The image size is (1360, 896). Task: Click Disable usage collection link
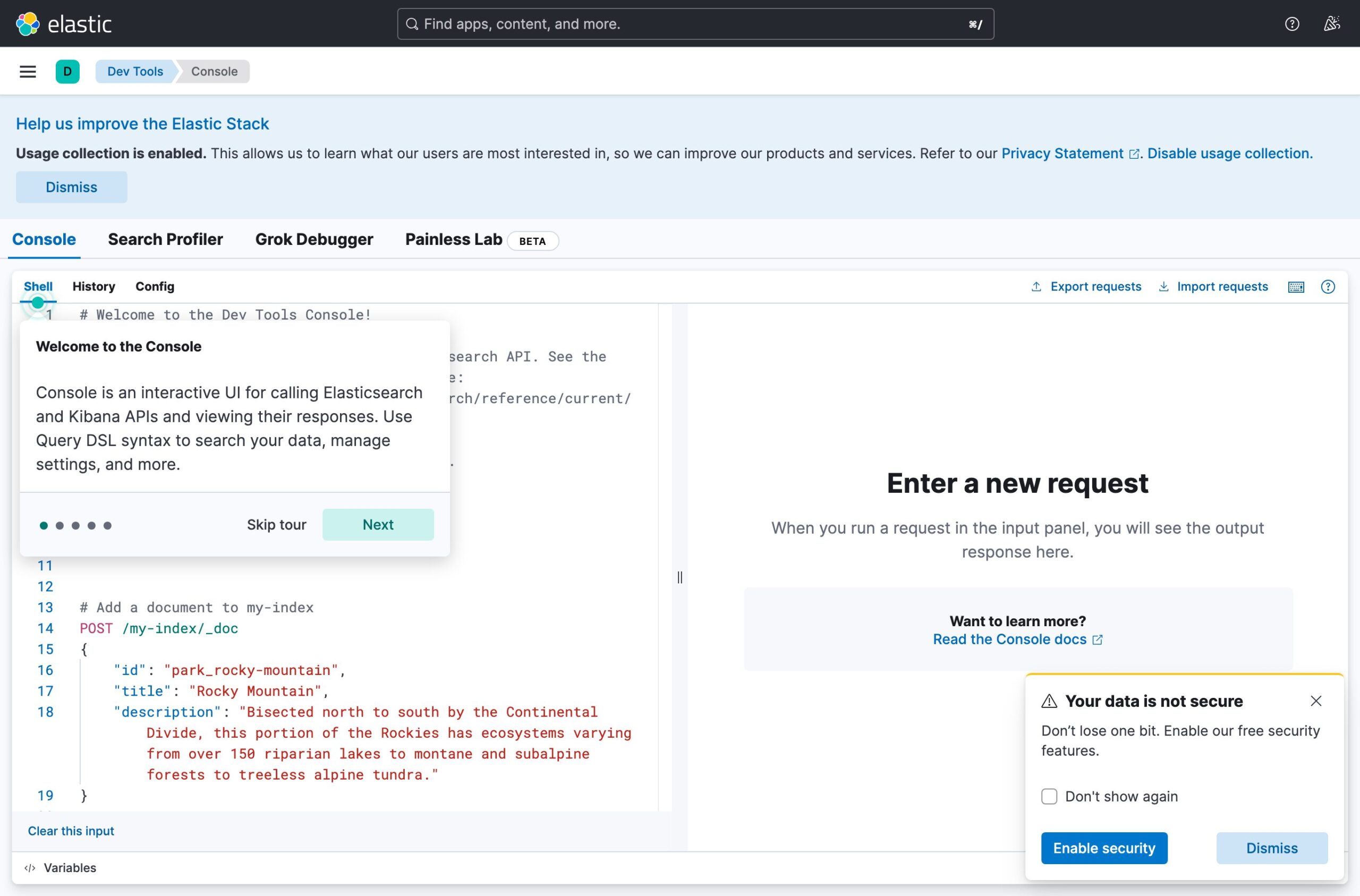tap(1230, 153)
